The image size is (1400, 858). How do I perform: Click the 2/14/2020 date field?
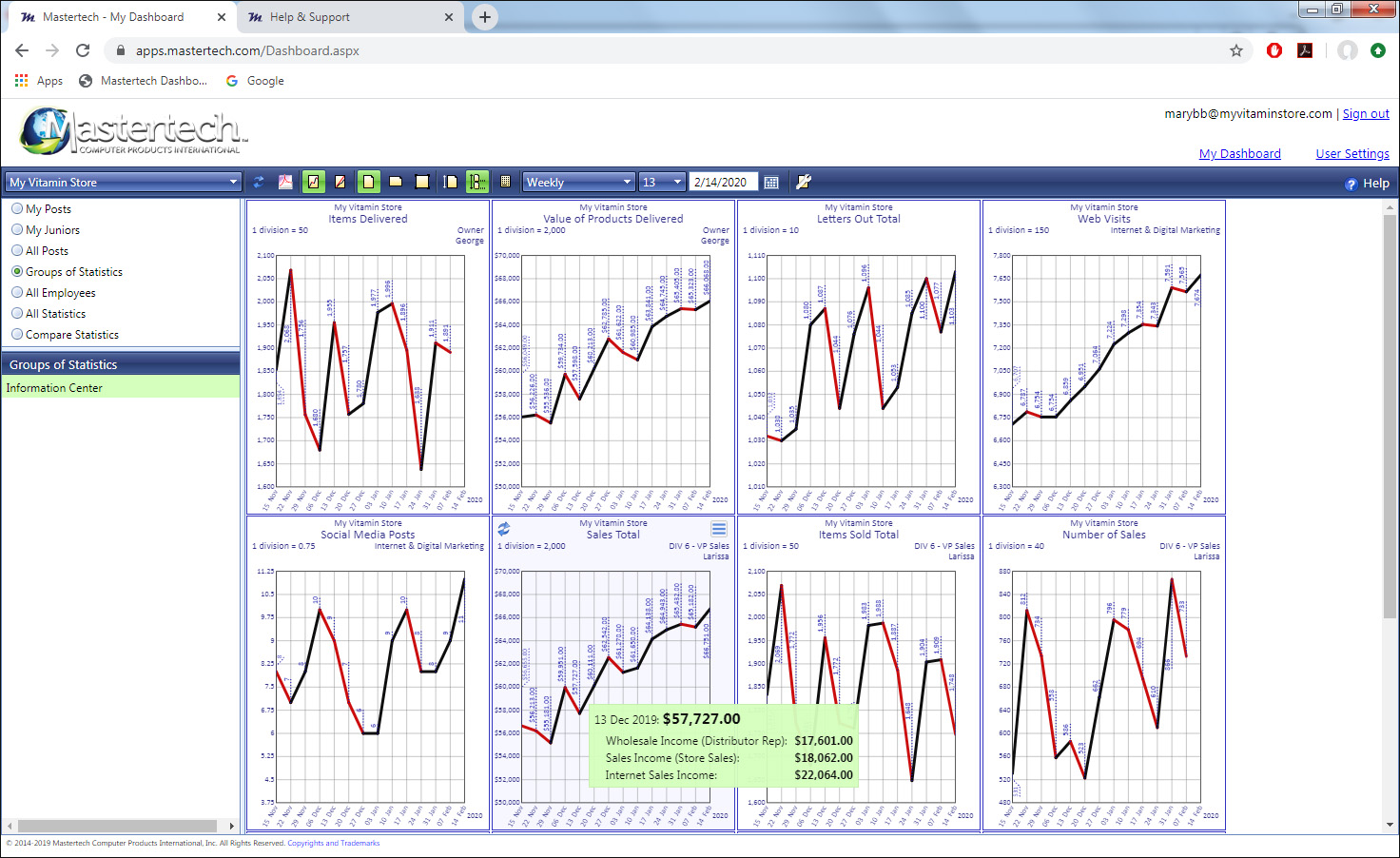724,182
